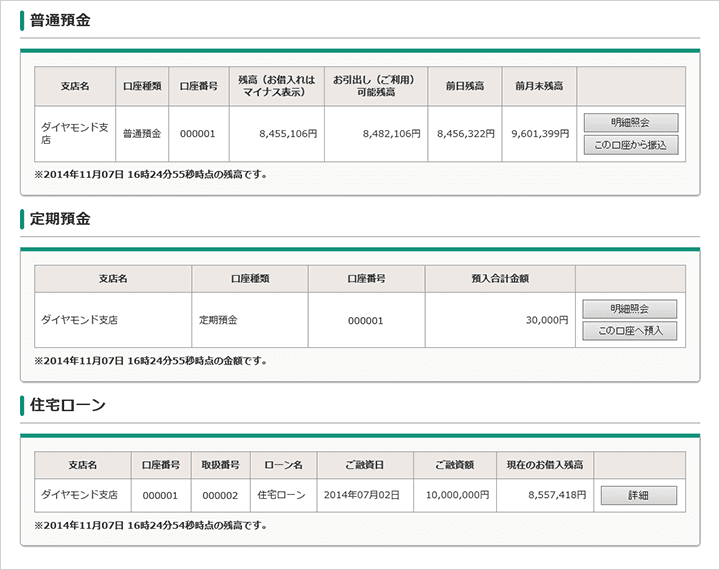
Task: Click the ご融資額 column header
Action: click(455, 465)
